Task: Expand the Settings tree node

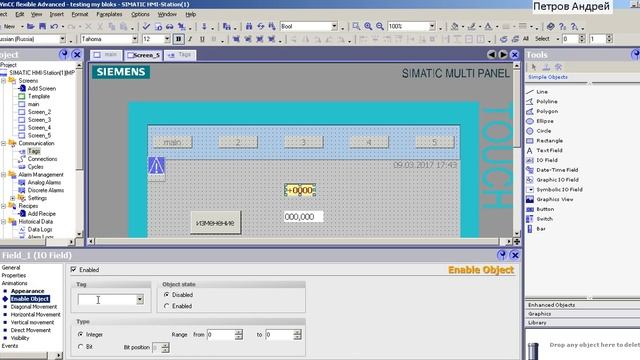Action: [x=12, y=198]
